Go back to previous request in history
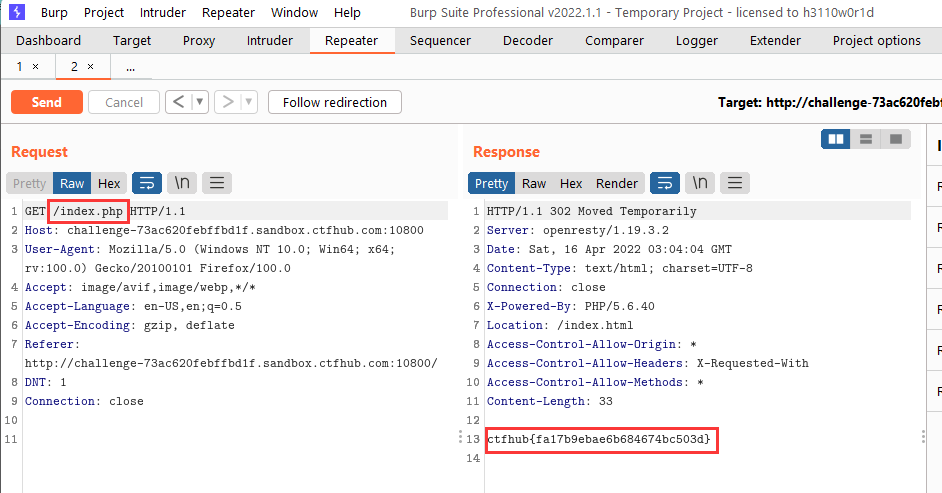 point(178,102)
